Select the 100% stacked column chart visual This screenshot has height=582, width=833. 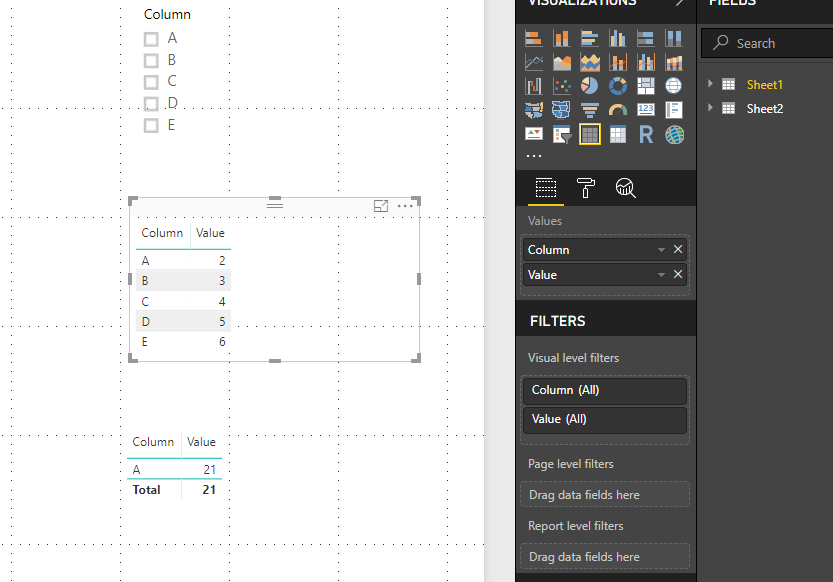(x=674, y=38)
